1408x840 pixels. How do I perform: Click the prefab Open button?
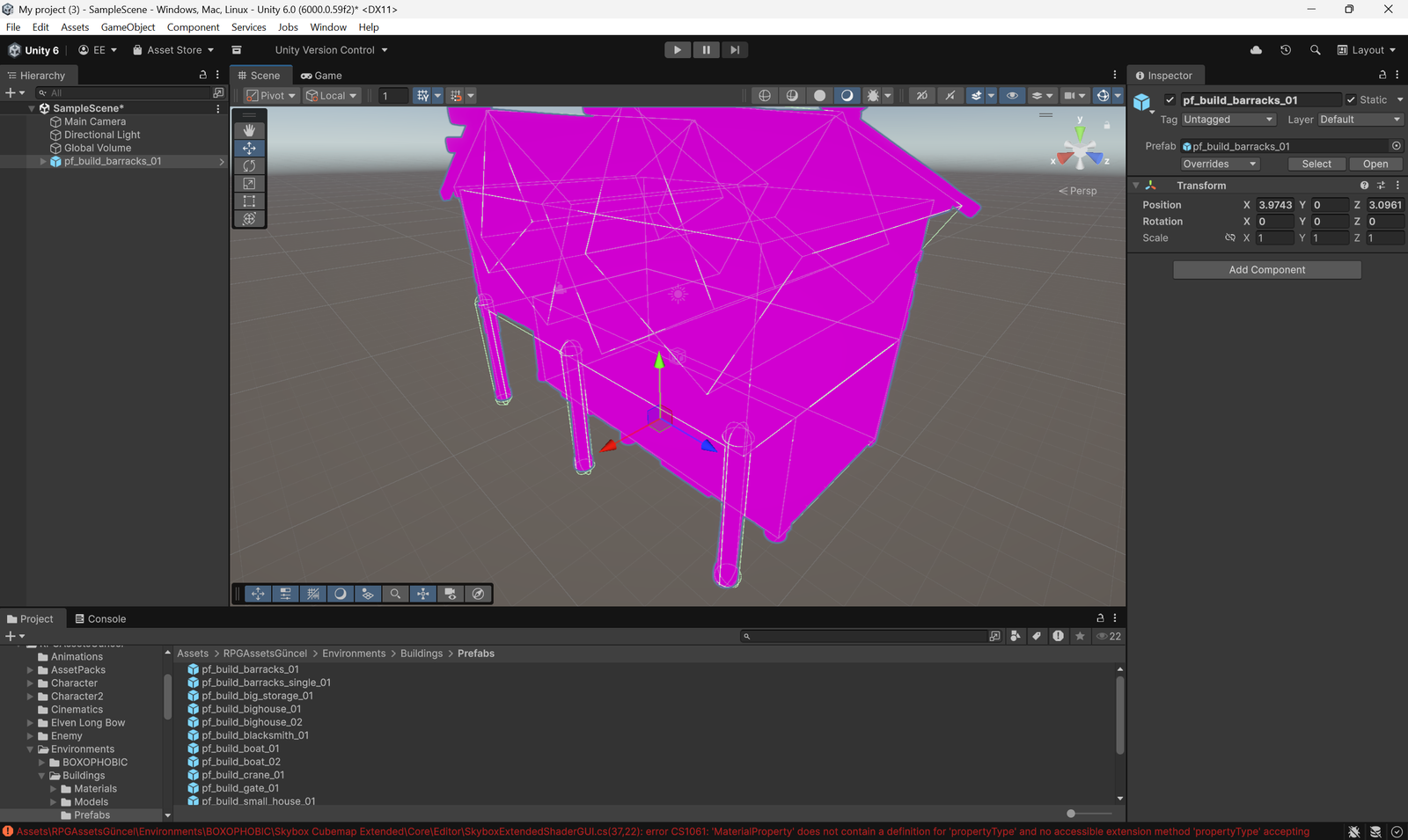(1375, 164)
